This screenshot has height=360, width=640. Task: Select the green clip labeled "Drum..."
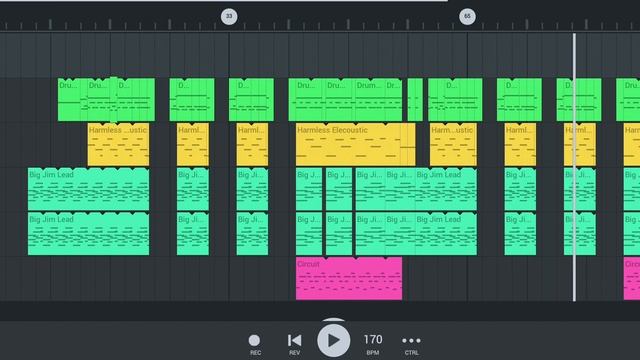(370, 100)
